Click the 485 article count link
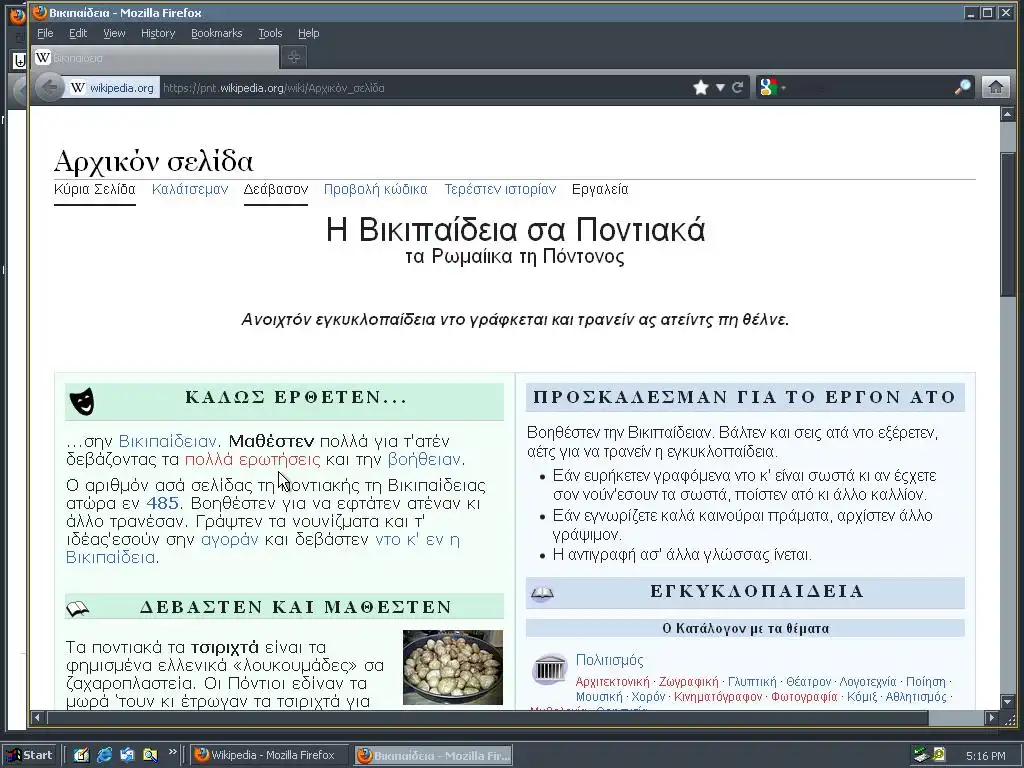 coord(163,504)
